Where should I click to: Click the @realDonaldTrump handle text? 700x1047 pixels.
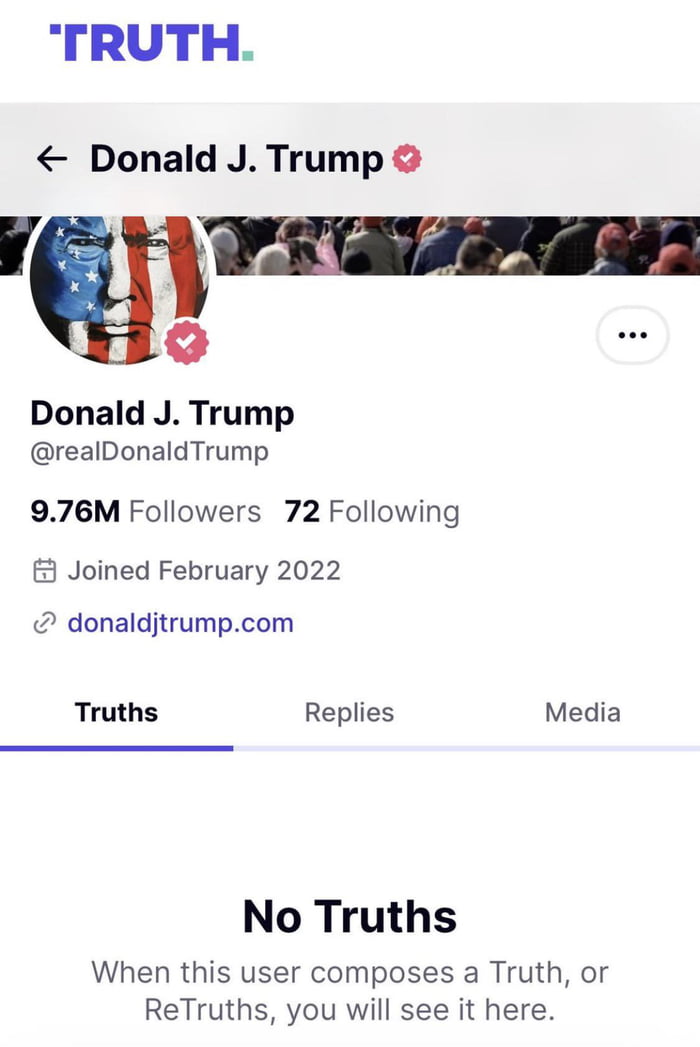tap(149, 452)
